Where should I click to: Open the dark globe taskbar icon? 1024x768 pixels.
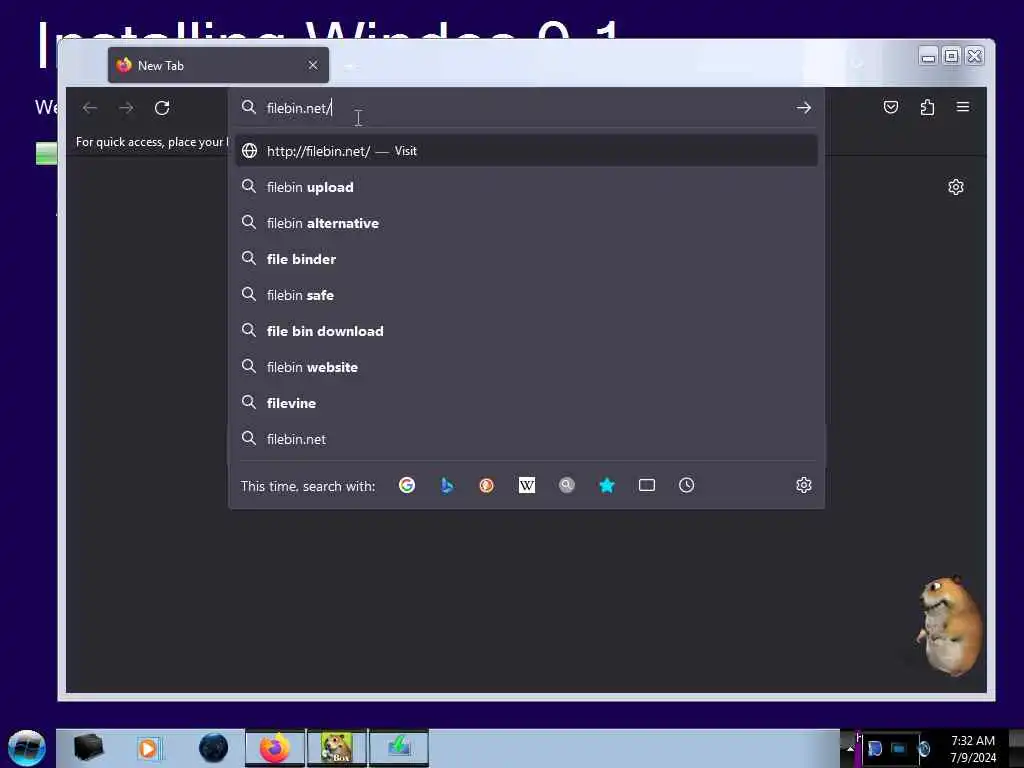214,748
